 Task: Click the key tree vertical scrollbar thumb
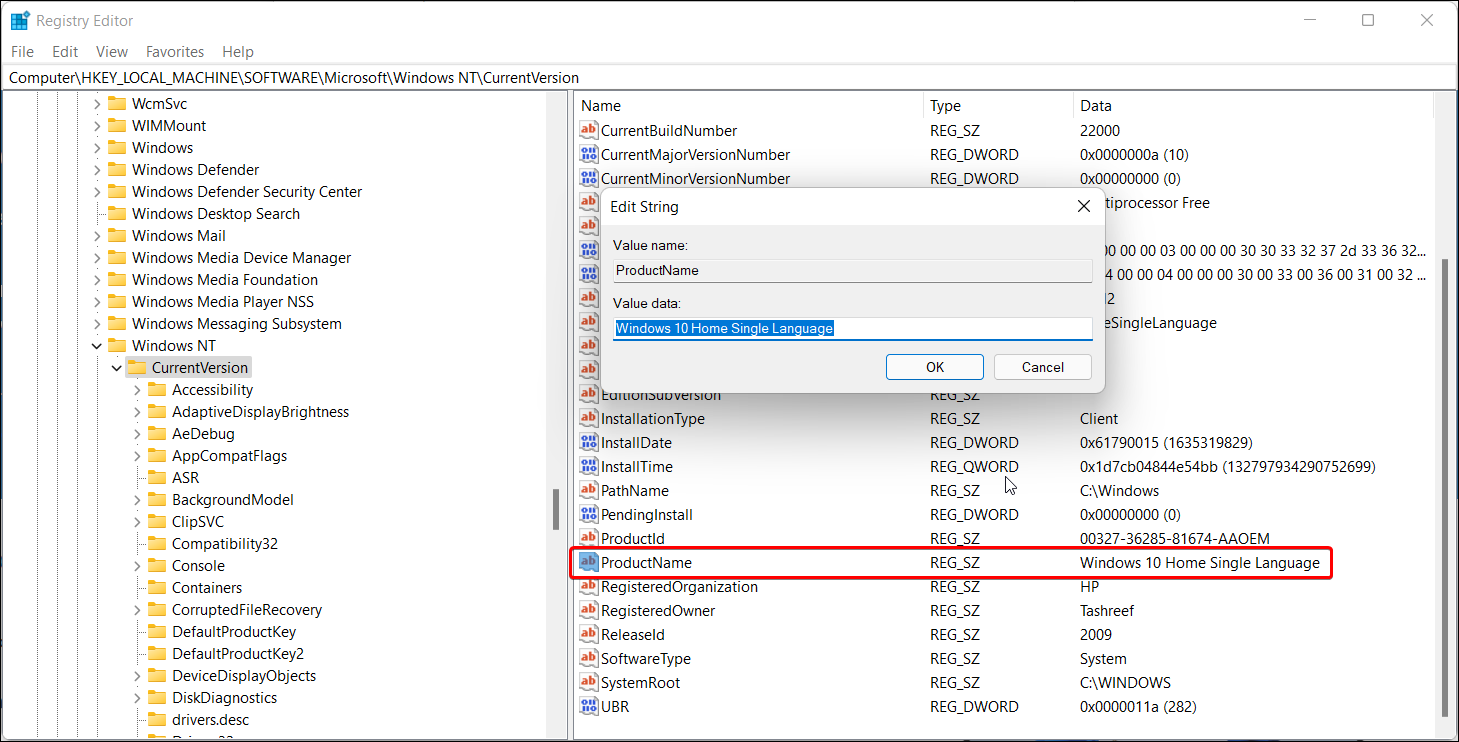point(556,509)
